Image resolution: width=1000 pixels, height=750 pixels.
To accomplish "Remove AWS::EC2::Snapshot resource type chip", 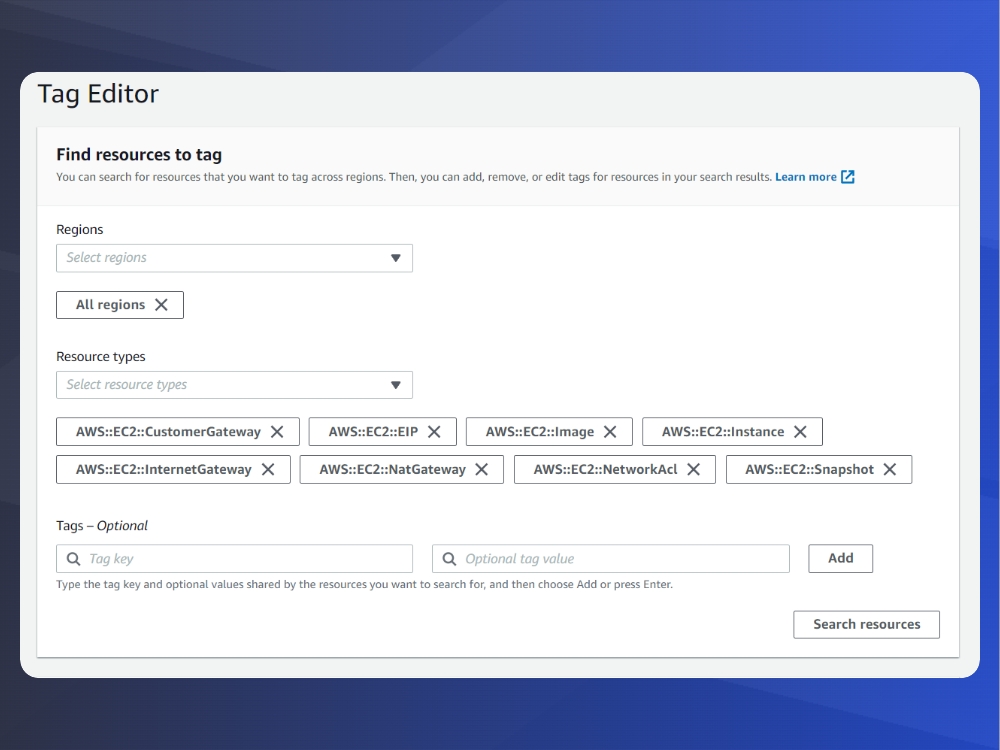I will pos(890,469).
